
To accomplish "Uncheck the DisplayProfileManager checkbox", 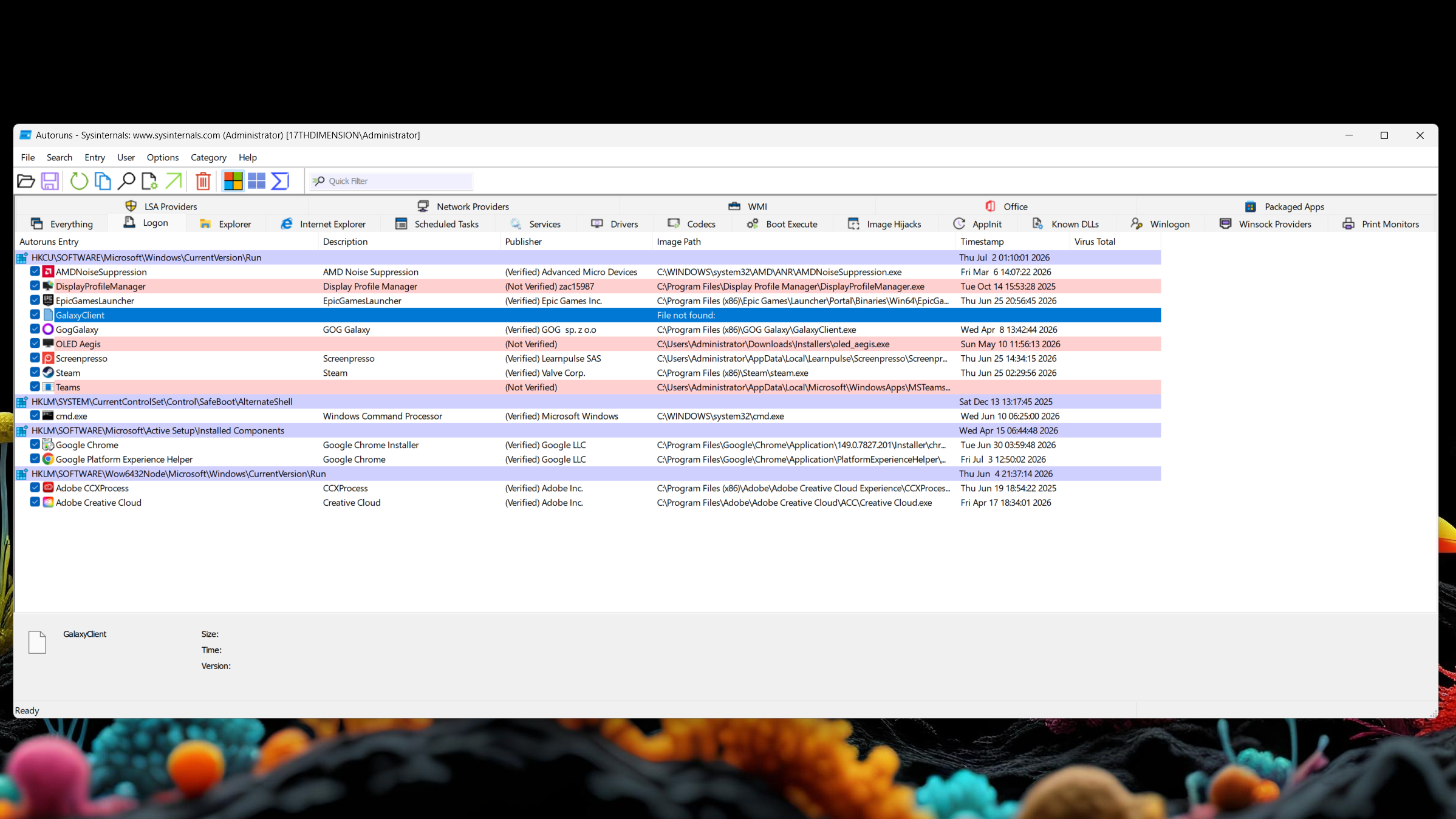I will [35, 286].
